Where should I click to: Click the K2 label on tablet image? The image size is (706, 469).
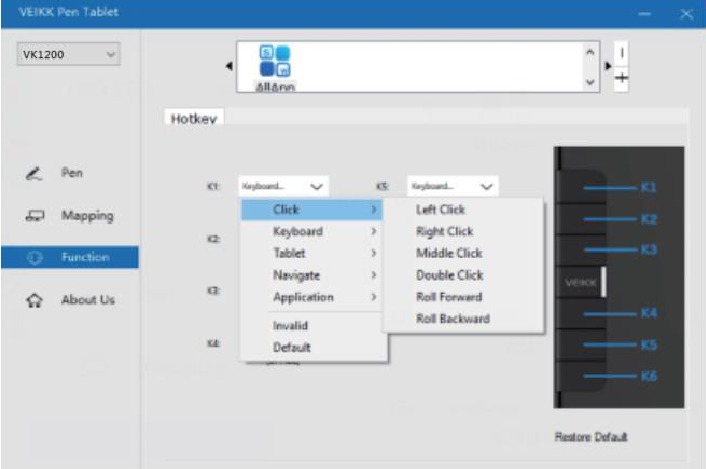648,219
